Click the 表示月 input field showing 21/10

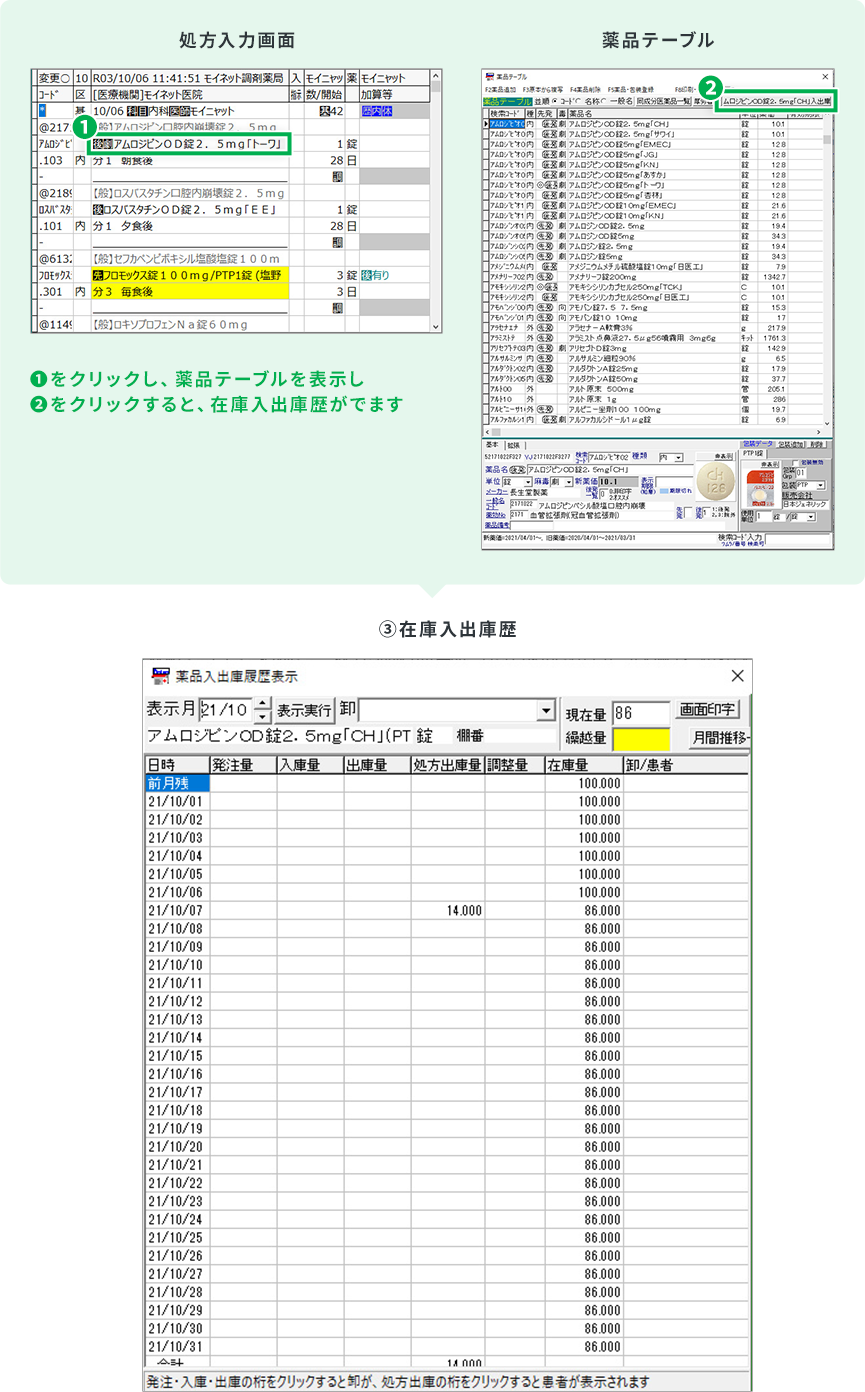(227, 710)
